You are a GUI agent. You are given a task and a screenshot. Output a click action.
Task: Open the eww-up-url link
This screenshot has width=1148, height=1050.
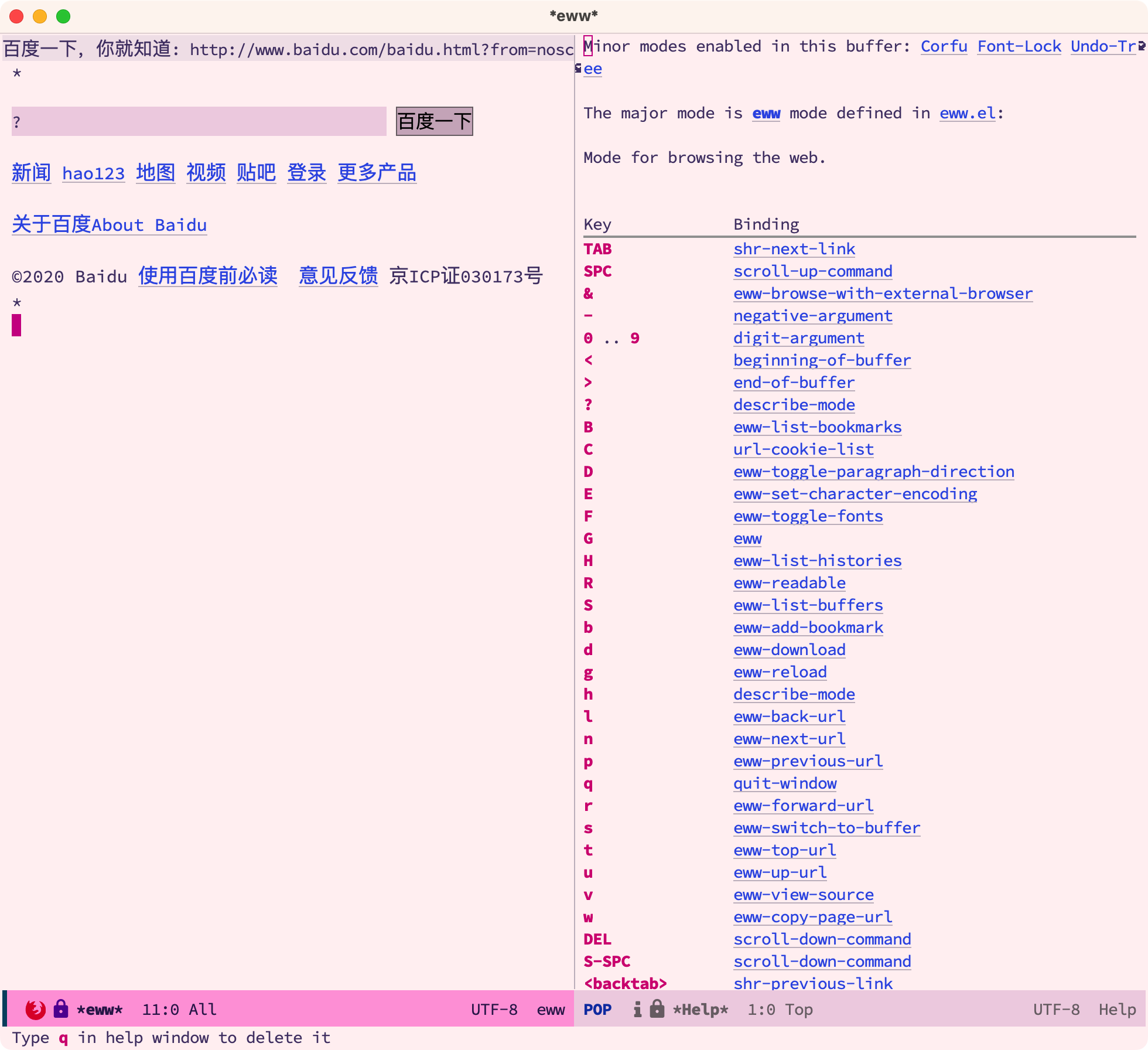coord(781,872)
